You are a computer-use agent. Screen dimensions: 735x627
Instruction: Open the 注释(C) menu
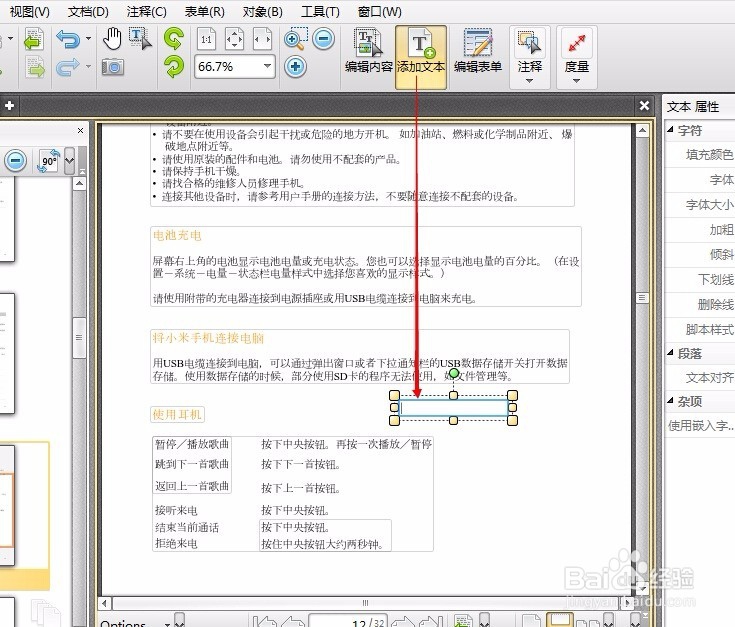[x=146, y=12]
